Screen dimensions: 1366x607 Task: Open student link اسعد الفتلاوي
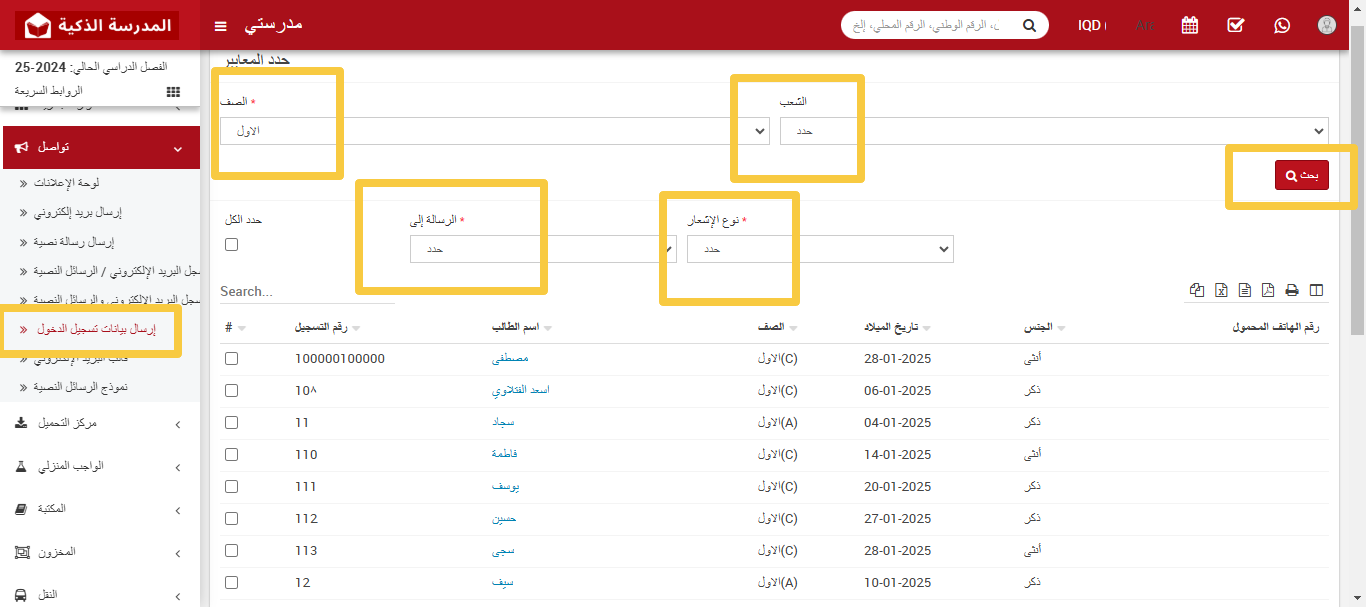[x=520, y=390]
